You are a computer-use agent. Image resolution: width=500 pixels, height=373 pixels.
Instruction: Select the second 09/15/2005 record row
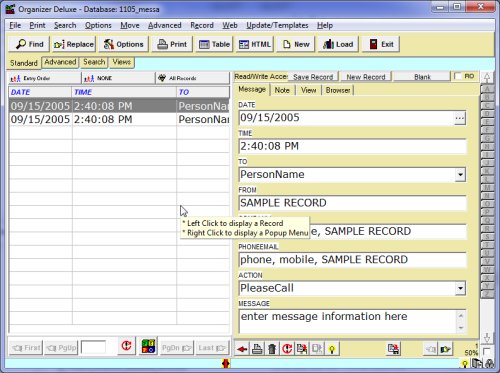(119, 119)
